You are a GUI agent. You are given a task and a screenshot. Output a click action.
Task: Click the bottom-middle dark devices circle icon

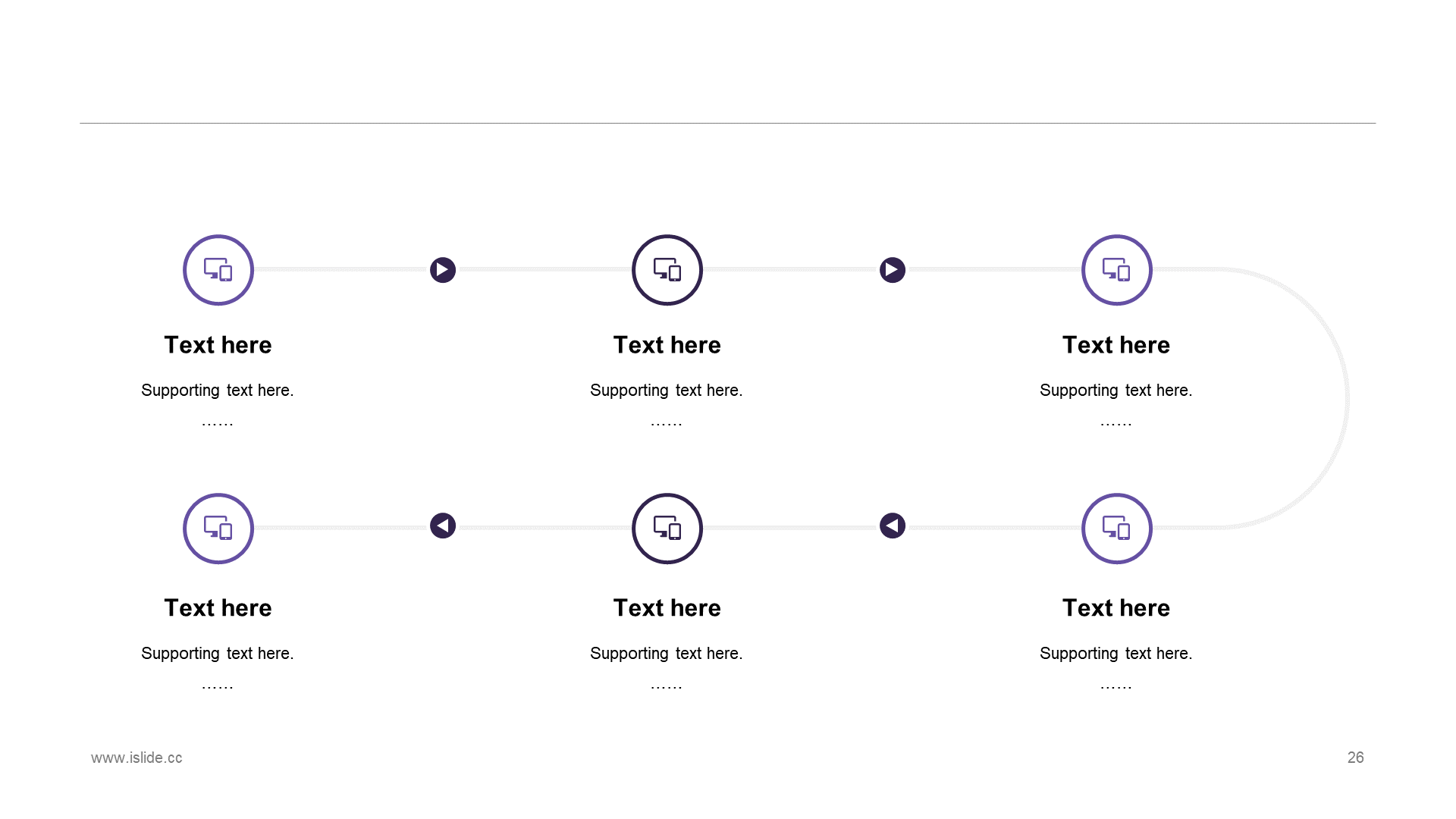point(667,529)
